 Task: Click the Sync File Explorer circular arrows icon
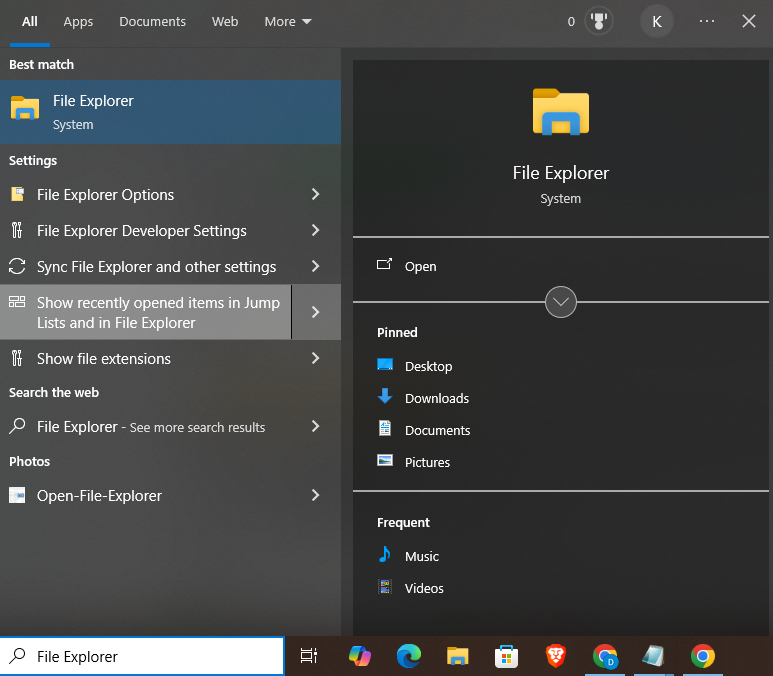[x=17, y=266]
